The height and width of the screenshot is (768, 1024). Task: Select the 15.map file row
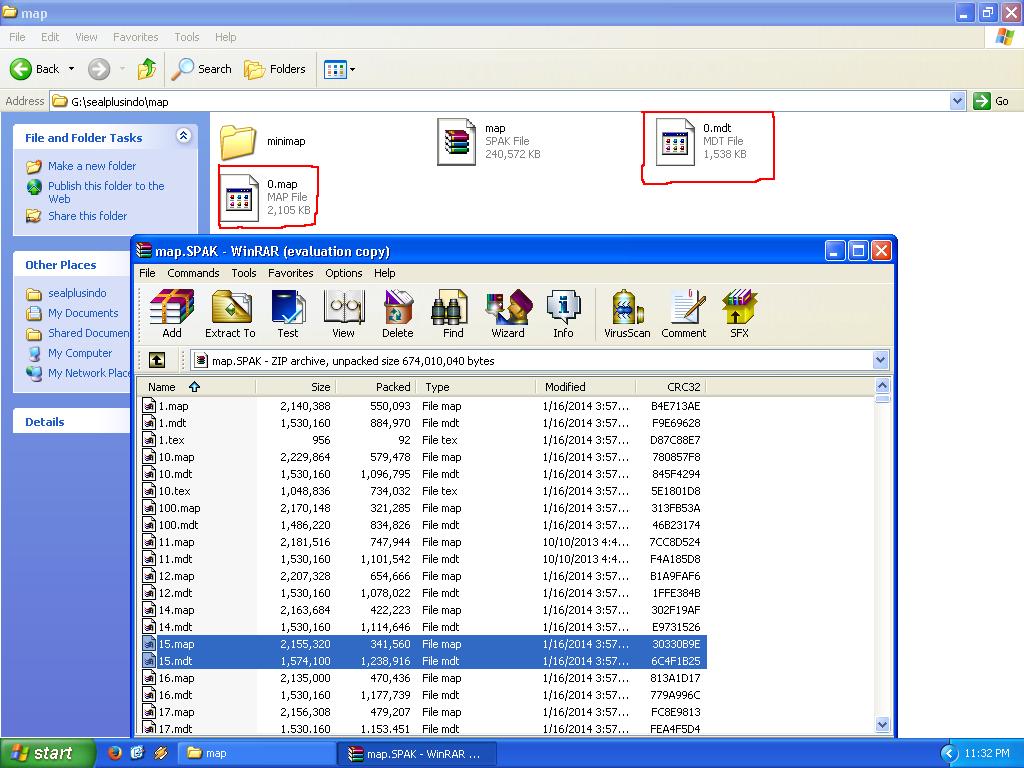[423, 644]
